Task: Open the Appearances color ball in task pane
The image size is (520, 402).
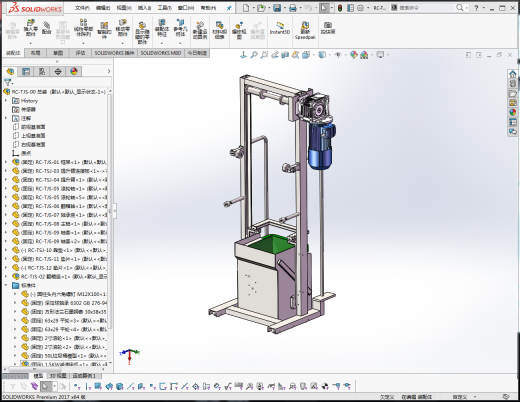Action: 513,112
